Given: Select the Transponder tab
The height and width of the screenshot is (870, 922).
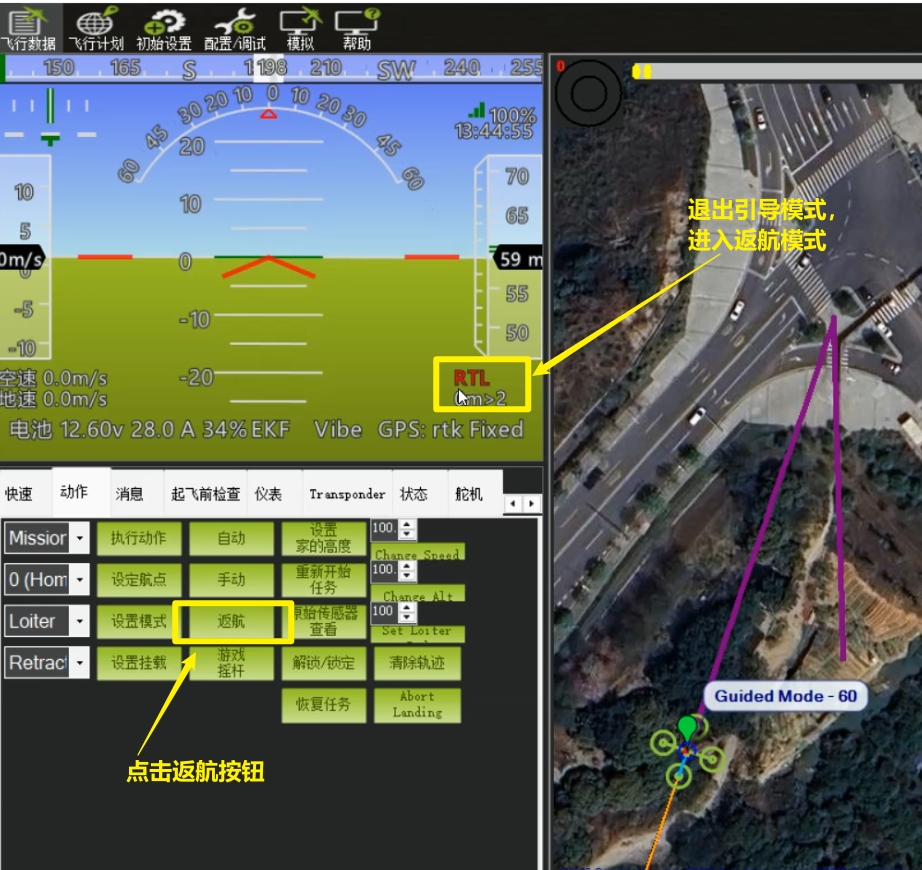Looking at the screenshot, I should tap(347, 494).
